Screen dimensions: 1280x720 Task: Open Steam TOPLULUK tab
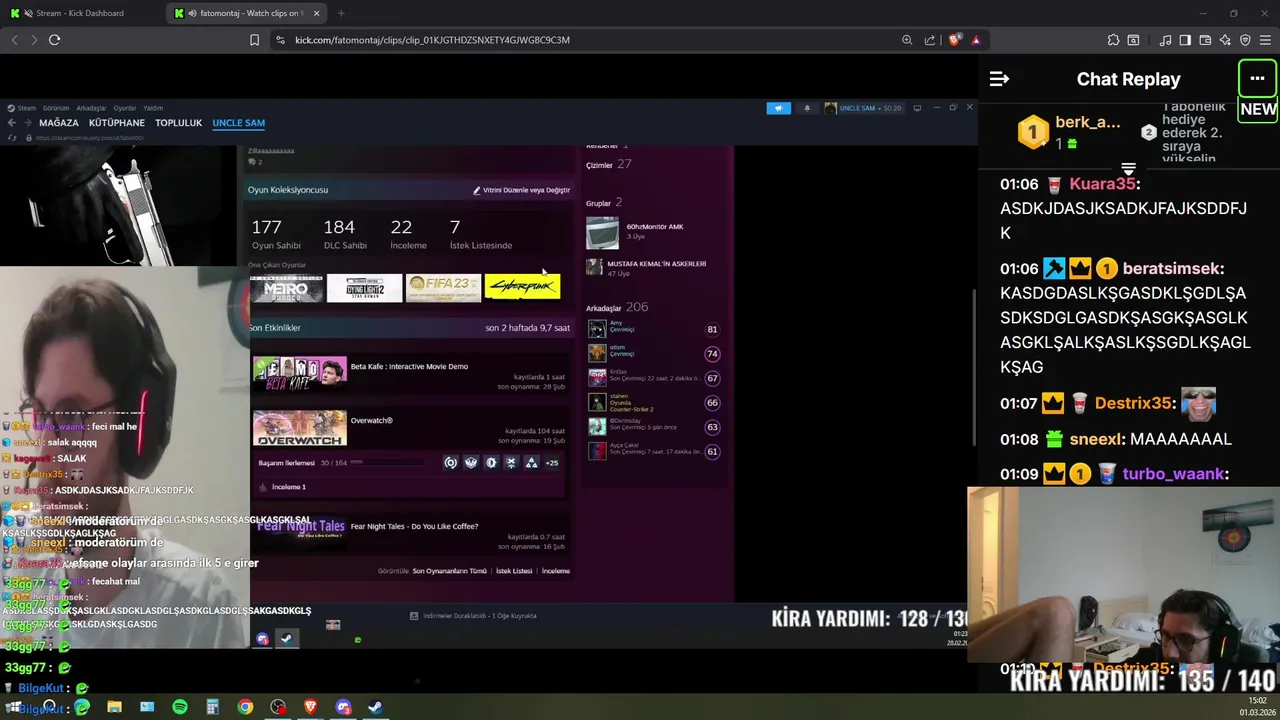click(178, 123)
